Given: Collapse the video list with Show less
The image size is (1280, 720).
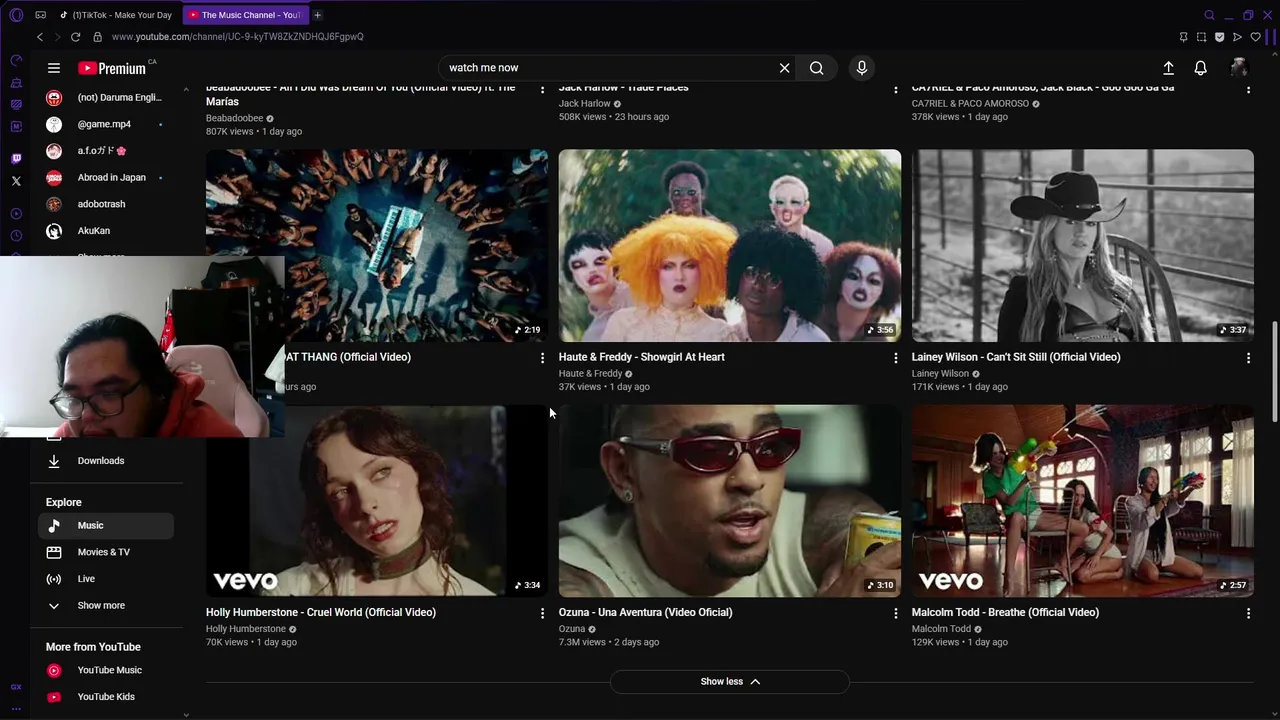Looking at the screenshot, I should pyautogui.click(x=730, y=681).
